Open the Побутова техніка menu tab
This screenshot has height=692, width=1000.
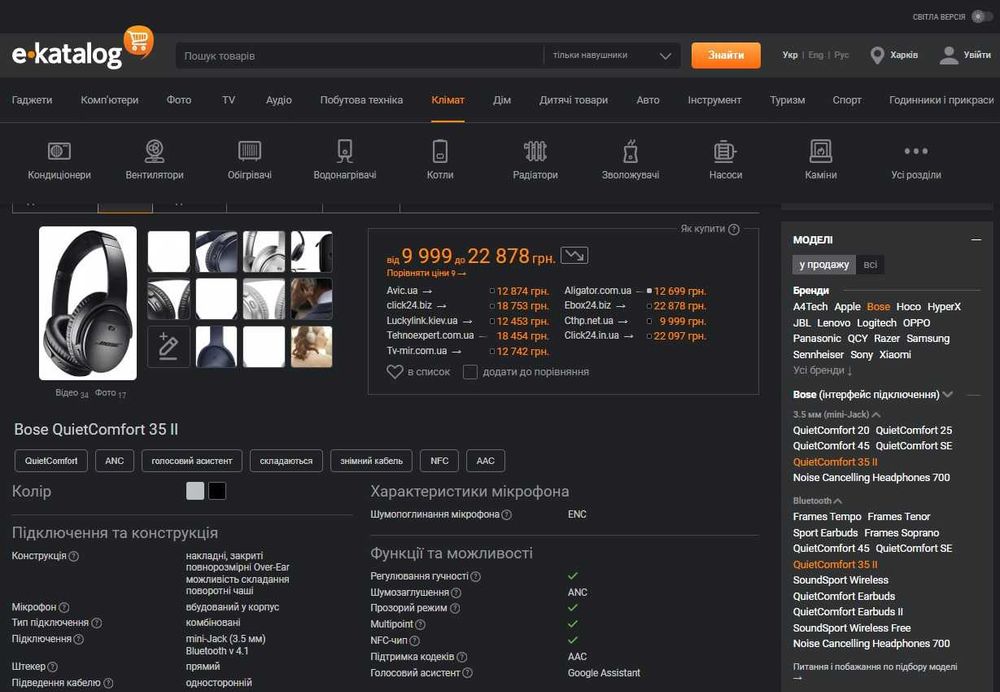[x=361, y=100]
